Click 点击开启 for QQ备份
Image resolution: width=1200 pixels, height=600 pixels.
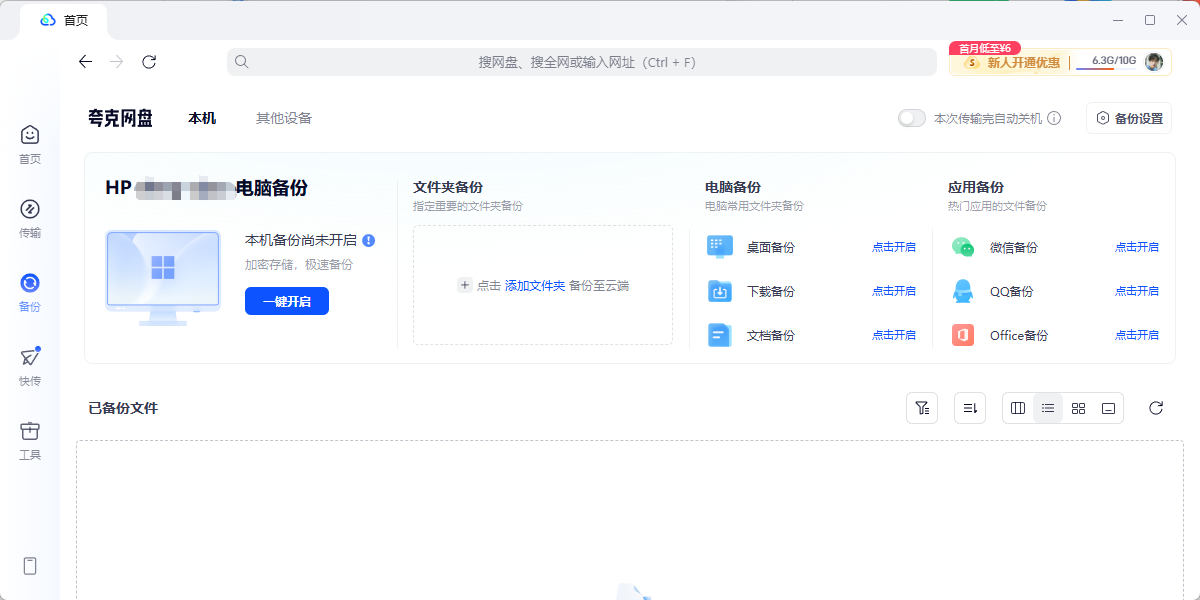(1137, 291)
